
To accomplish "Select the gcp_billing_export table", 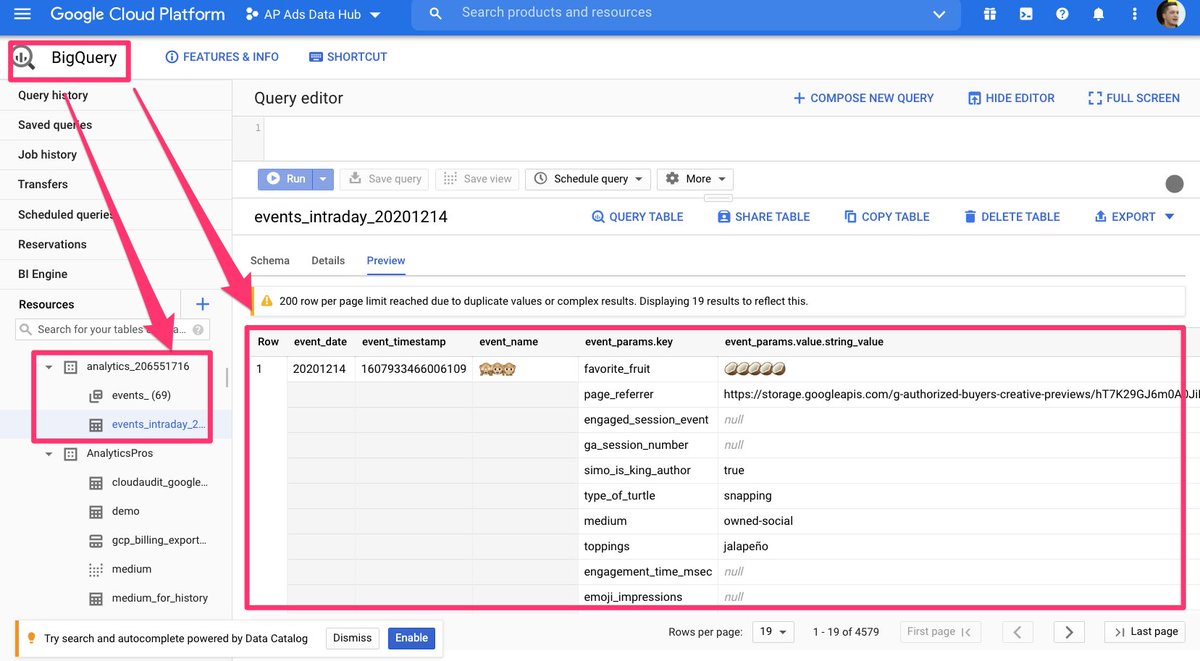I will [x=158, y=541].
